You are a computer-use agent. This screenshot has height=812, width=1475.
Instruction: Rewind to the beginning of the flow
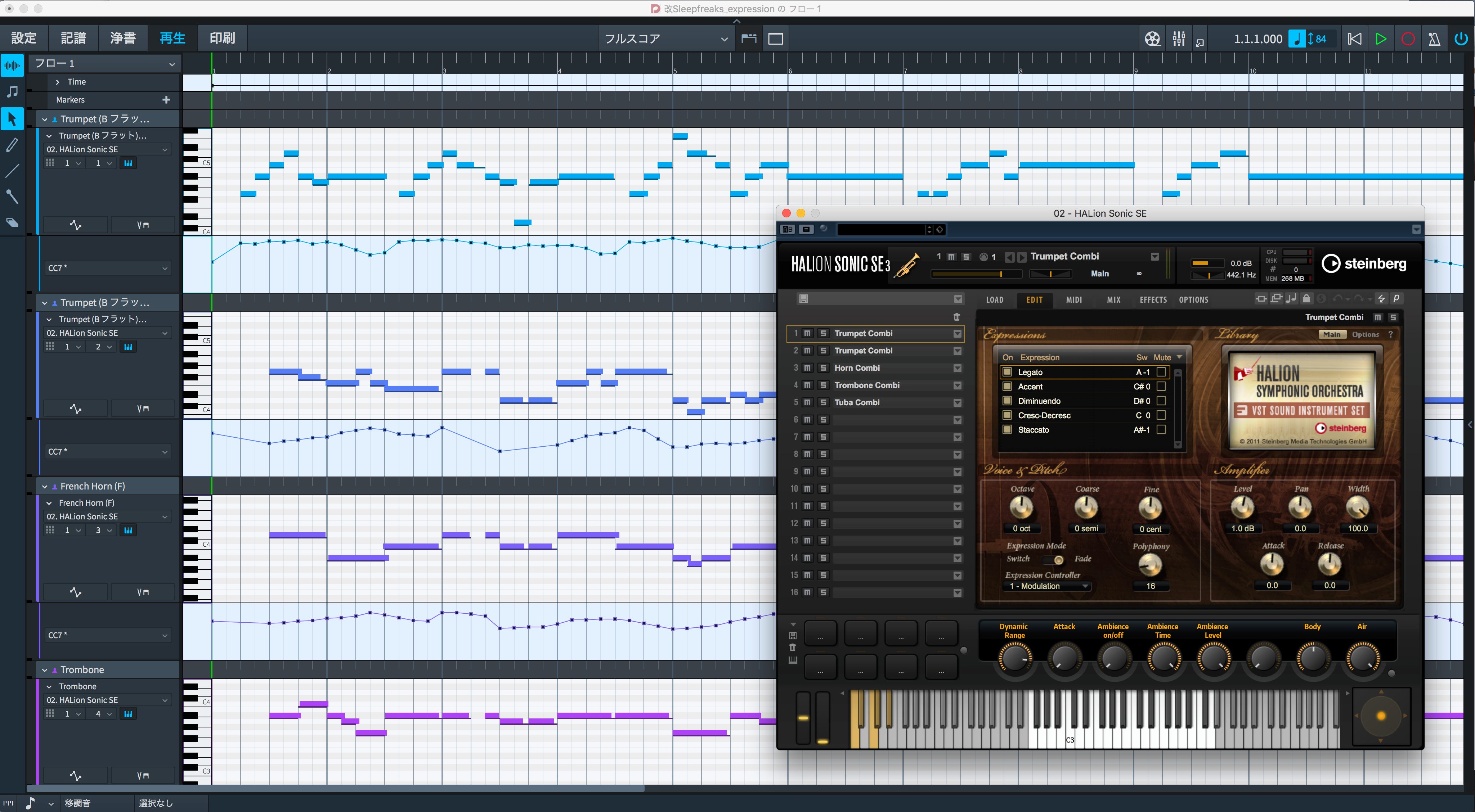coord(1354,39)
